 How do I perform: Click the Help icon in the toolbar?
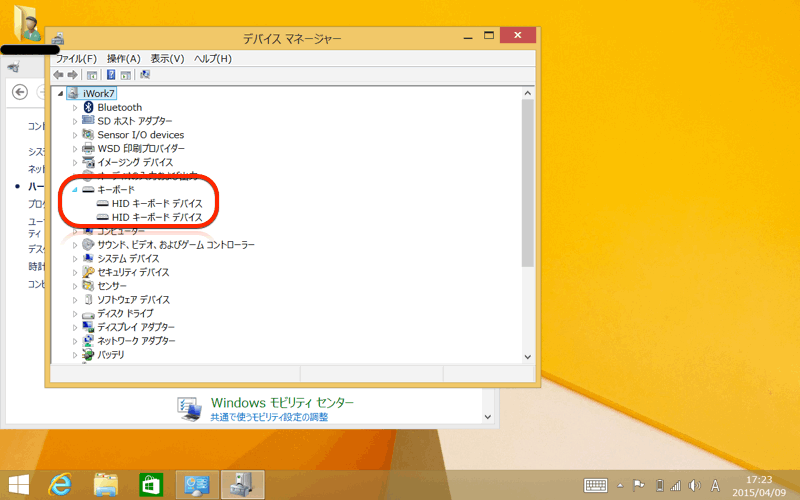click(110, 75)
